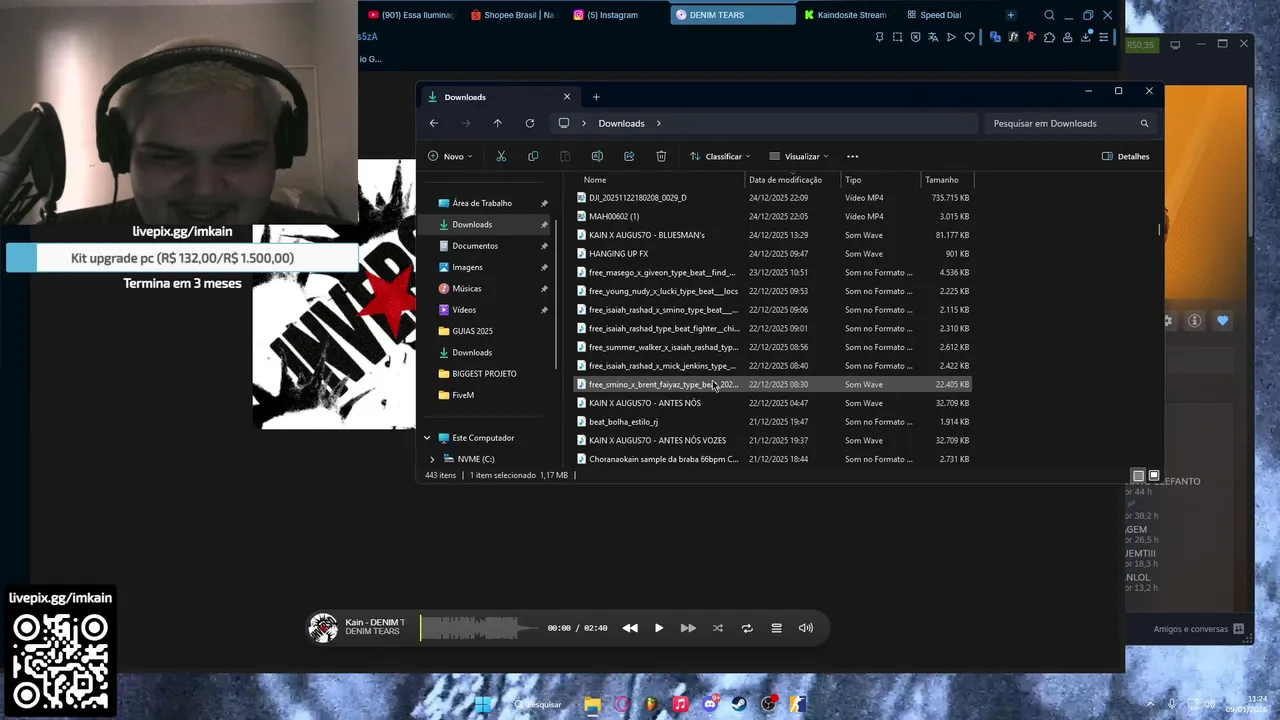Click the browser search magnifier icon
This screenshot has height=720, width=1280.
pos(1049,15)
